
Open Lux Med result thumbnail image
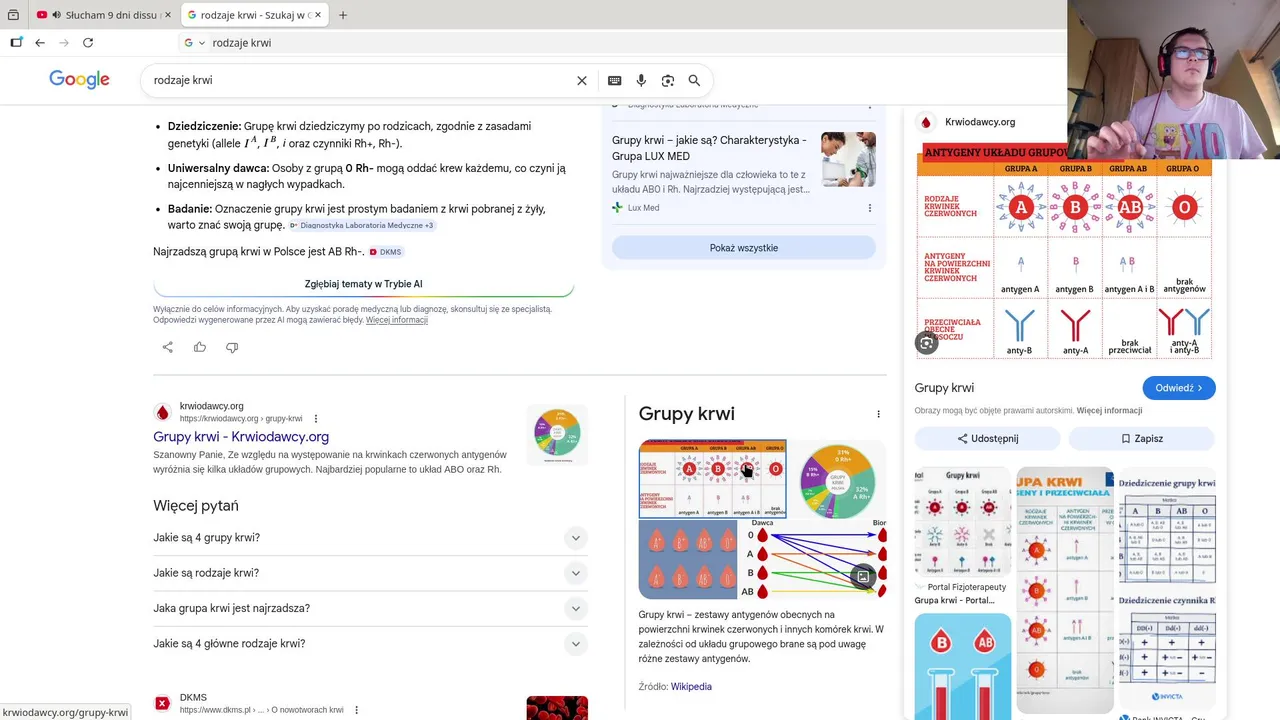[x=848, y=160]
